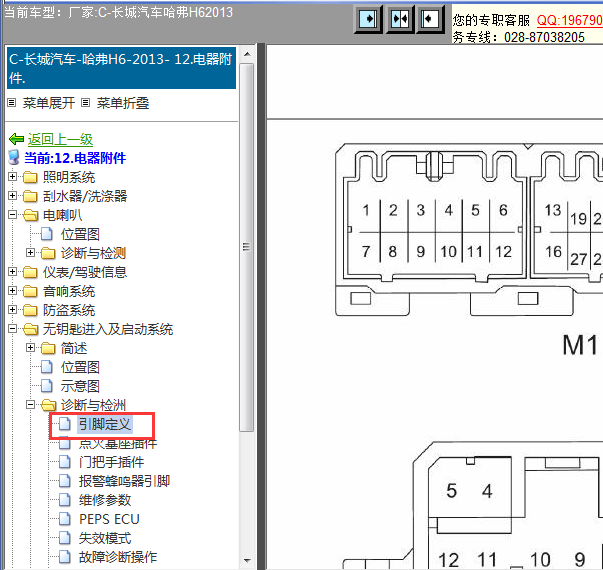Click the third panel layout button
The image size is (603, 570).
tap(430, 19)
